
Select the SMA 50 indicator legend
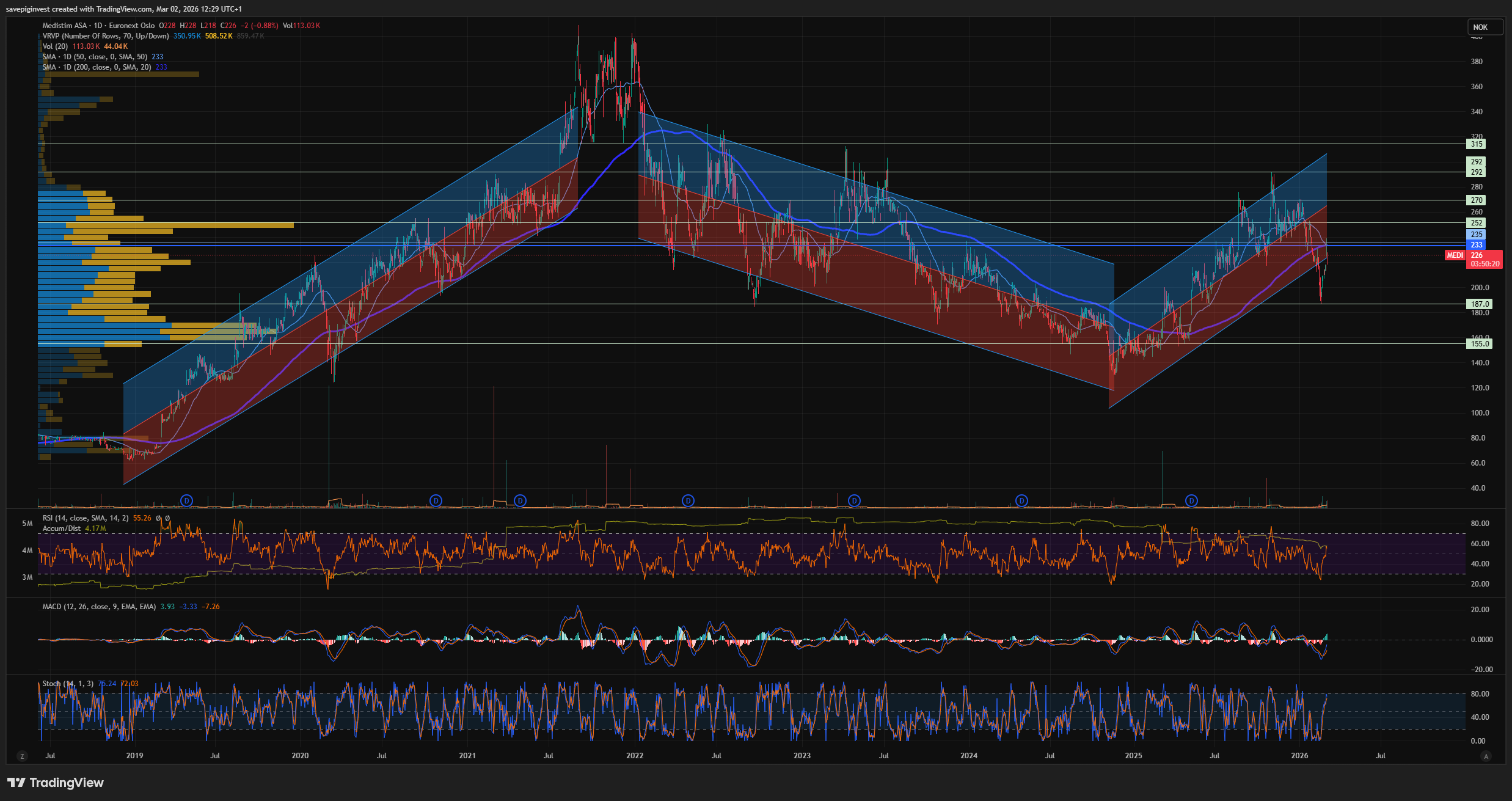[95, 57]
